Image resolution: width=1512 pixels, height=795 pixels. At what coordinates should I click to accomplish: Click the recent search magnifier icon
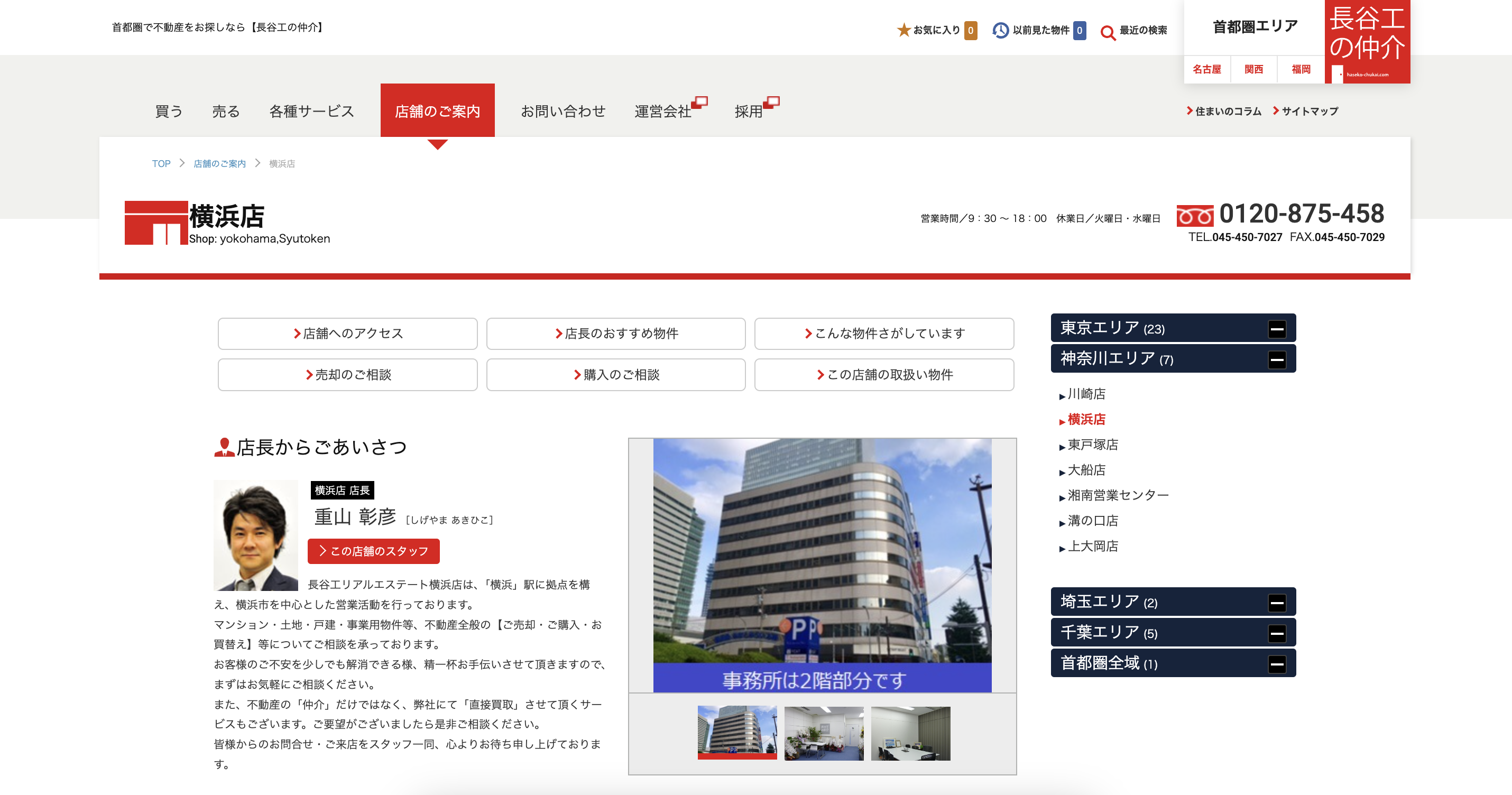pyautogui.click(x=1108, y=32)
